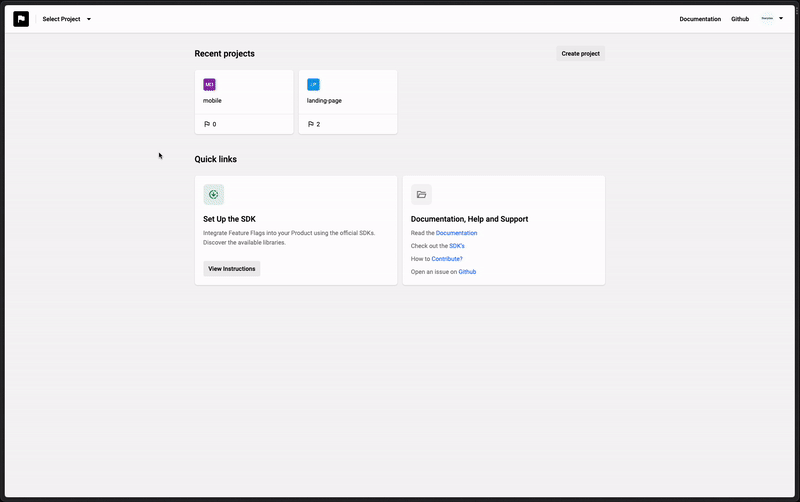The height and width of the screenshot is (502, 800).
Task: Click Documentation, Help and Support title
Action: point(469,219)
